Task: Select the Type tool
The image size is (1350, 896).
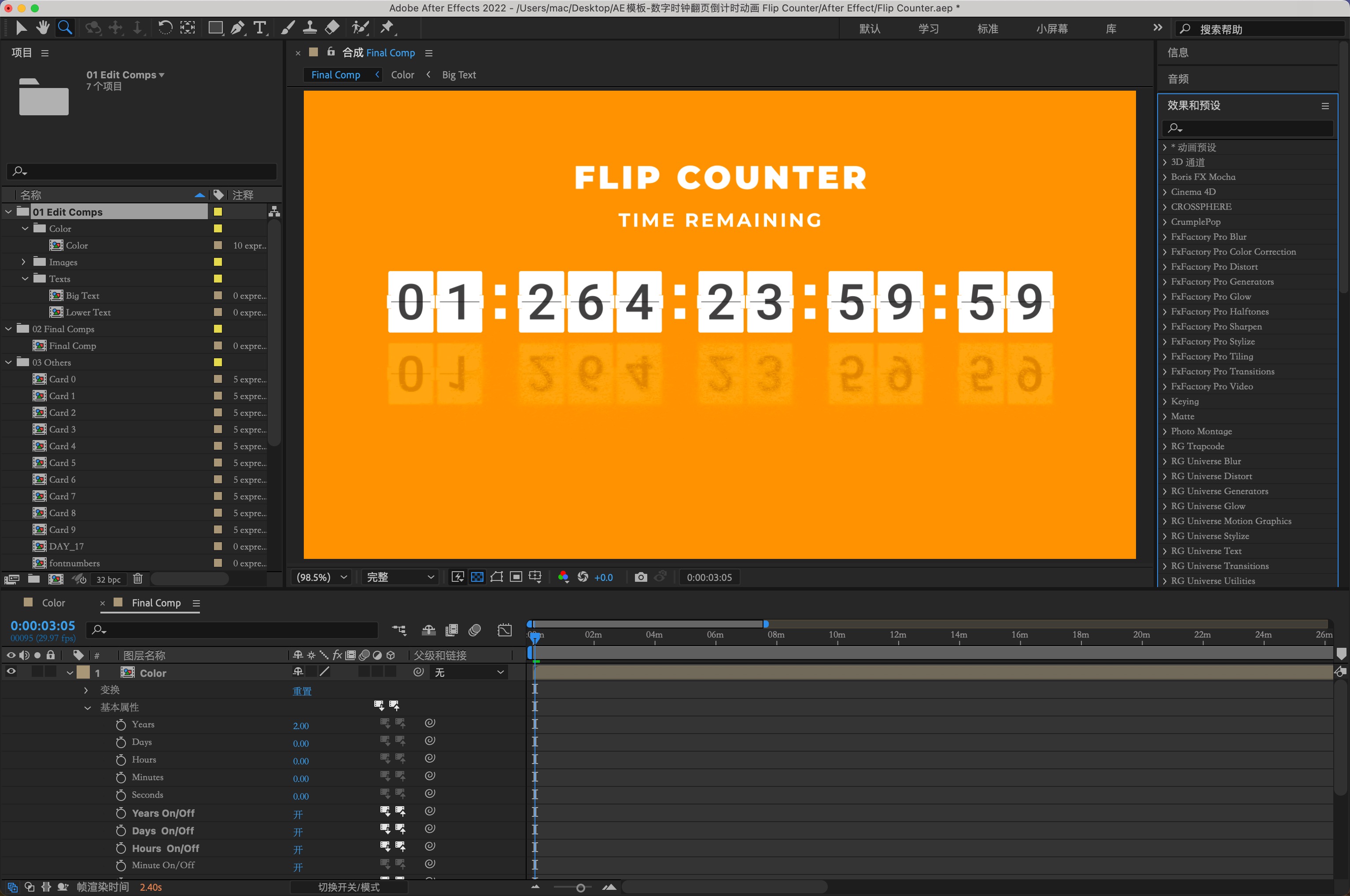Action: (260, 27)
